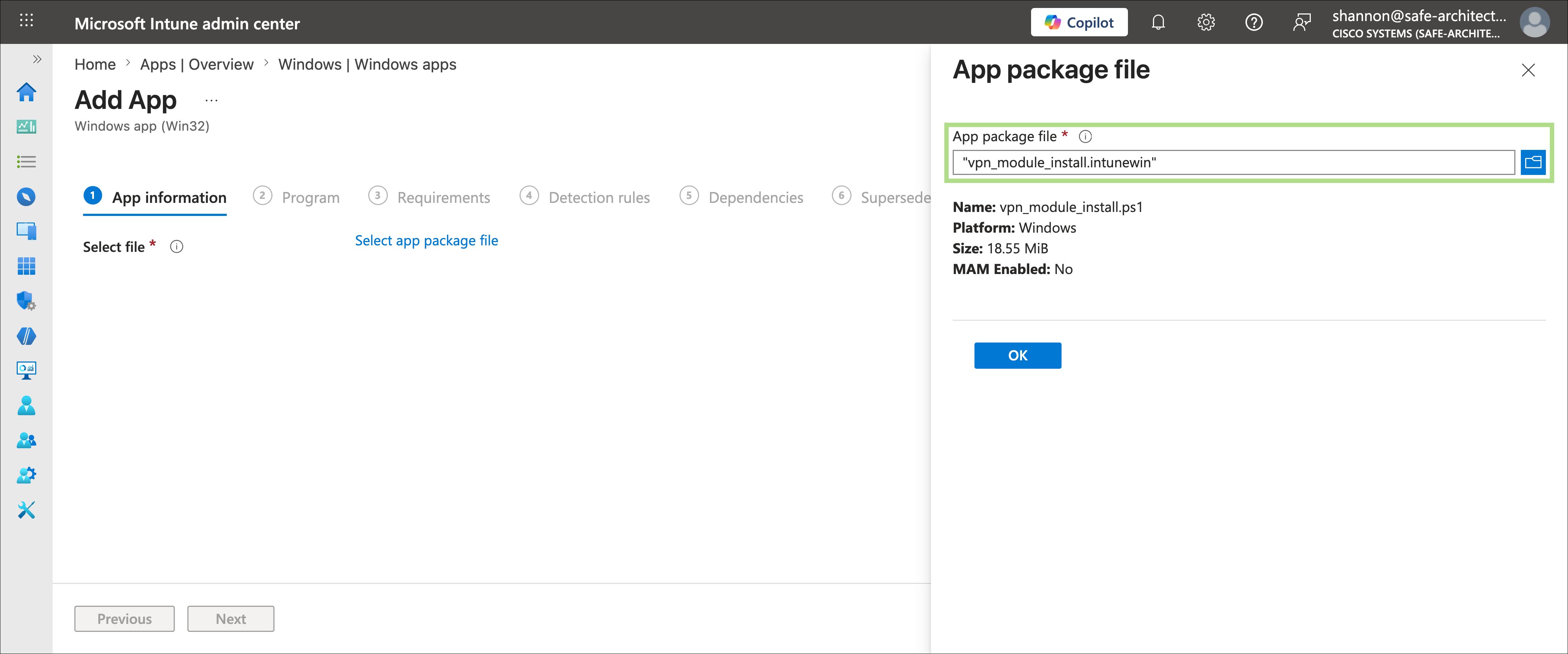
Task: Click Windows app (Win32) subtitle
Action: (x=142, y=126)
